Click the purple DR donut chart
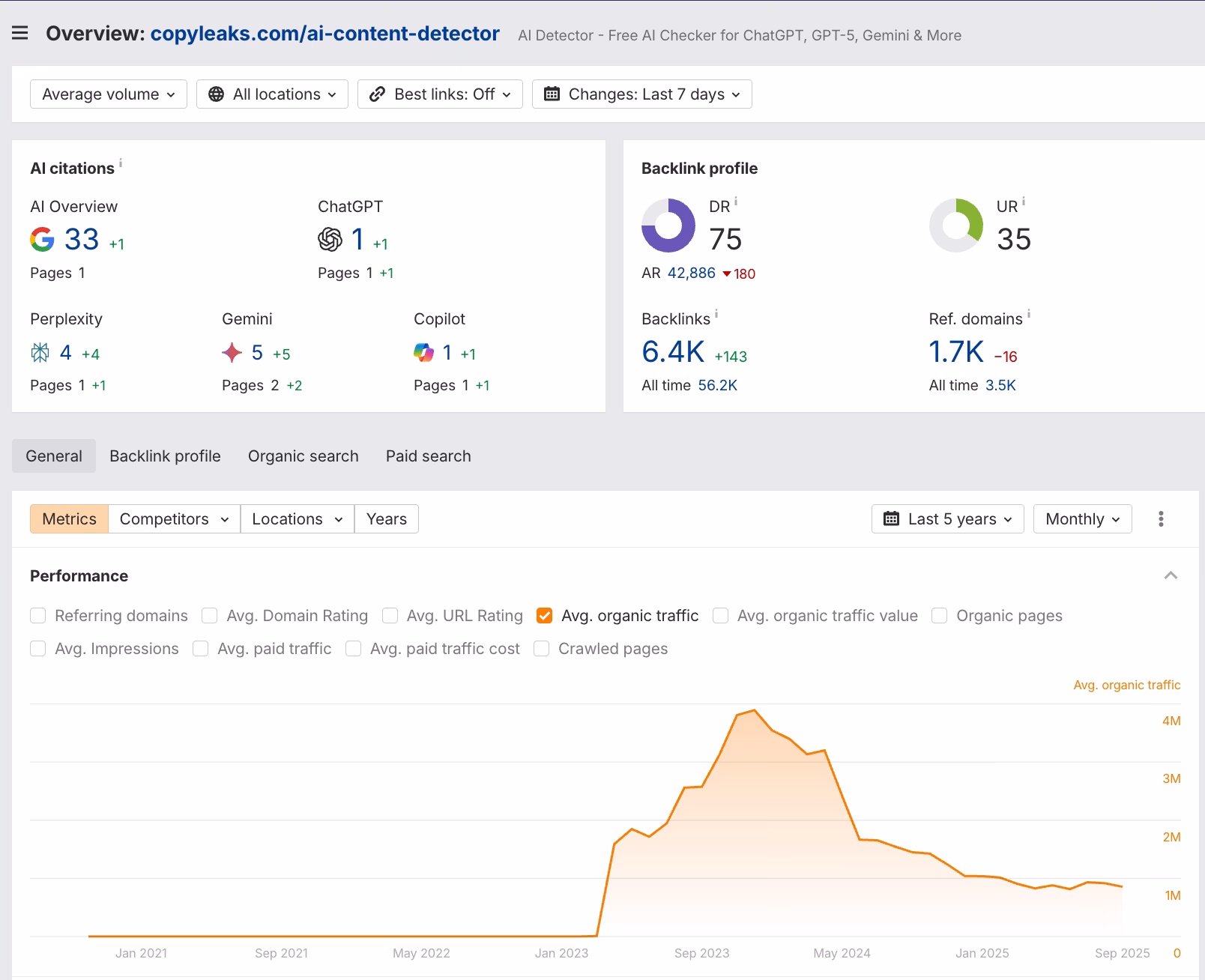Screen dimensions: 1205x980 tap(668, 226)
